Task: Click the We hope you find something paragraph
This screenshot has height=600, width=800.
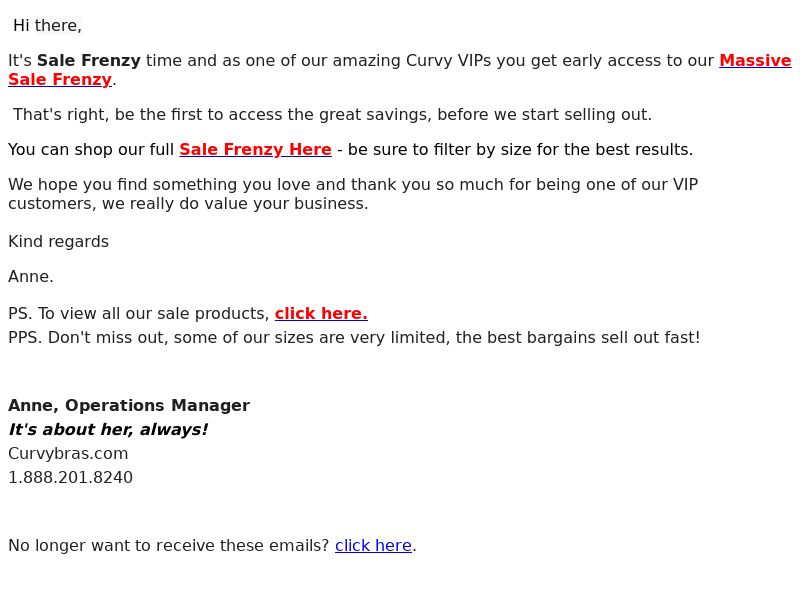Action: (x=353, y=194)
